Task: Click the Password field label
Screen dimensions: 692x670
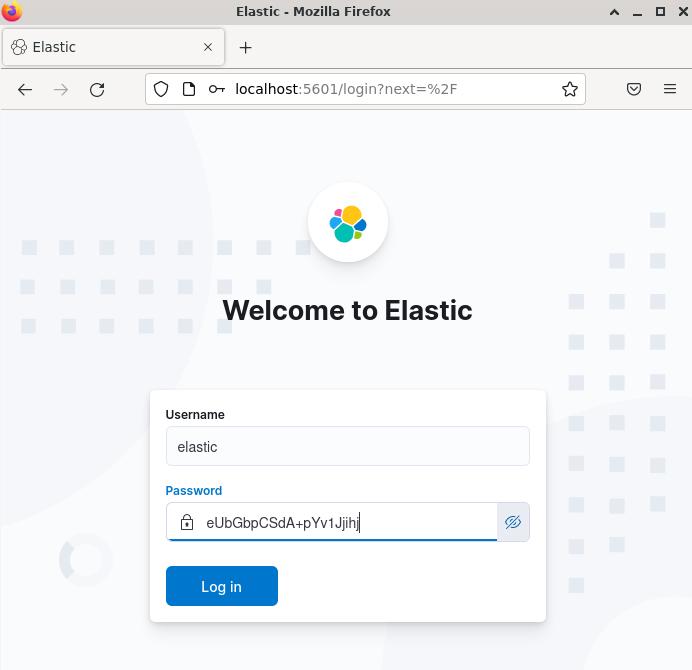Action: point(193,490)
